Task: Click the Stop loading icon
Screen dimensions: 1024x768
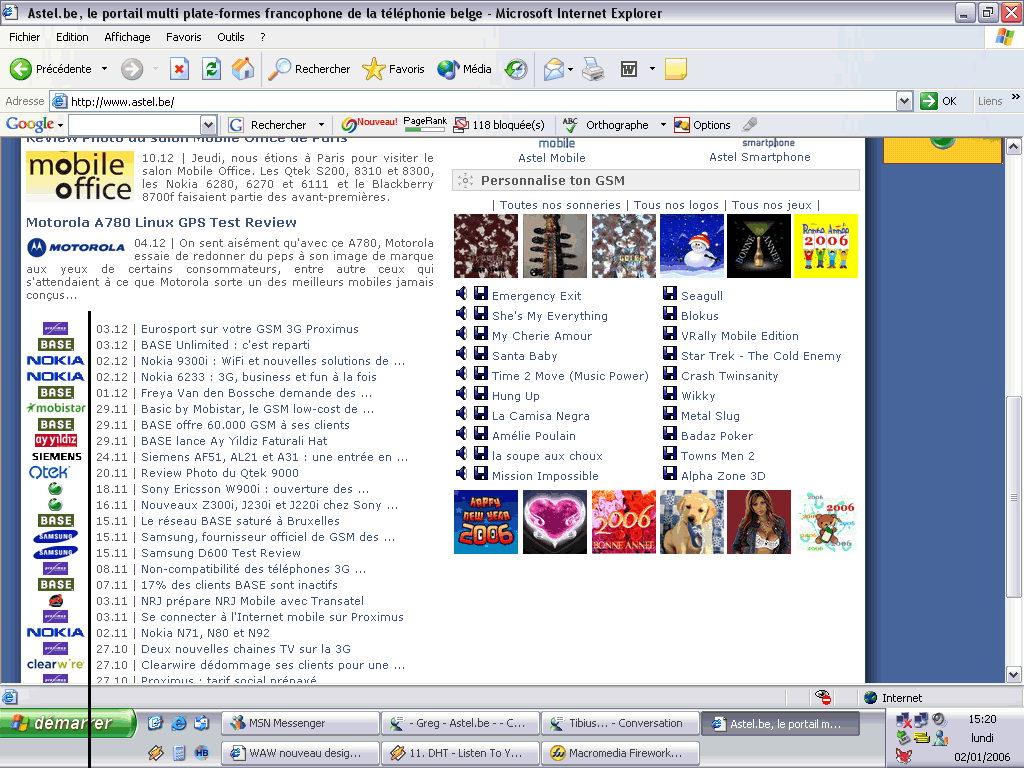Action: (179, 69)
